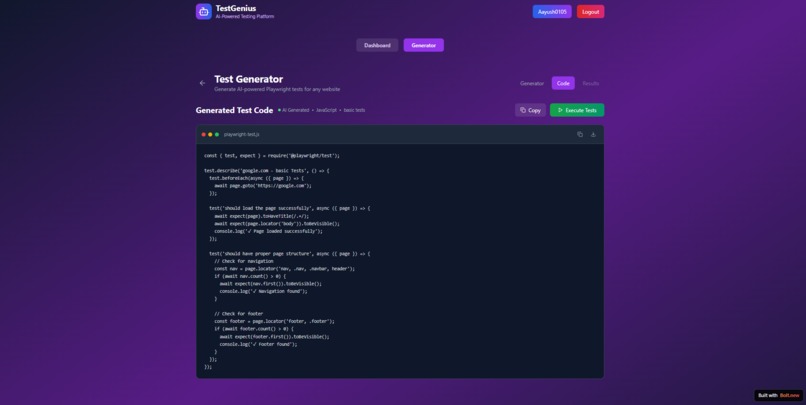806x405 pixels.
Task: Open the Results step tab
Action: click(591, 83)
